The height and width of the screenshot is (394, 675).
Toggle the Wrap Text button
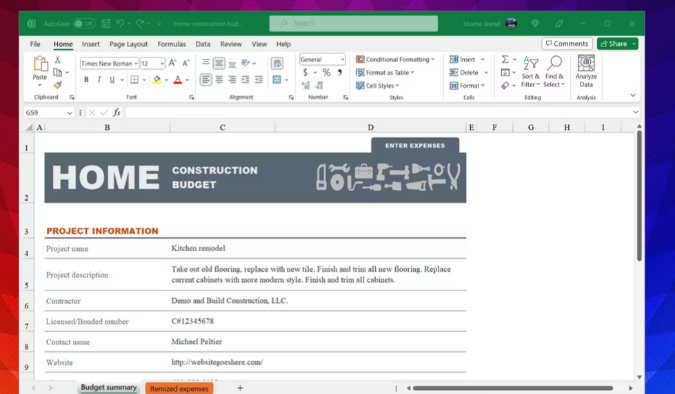tap(277, 63)
